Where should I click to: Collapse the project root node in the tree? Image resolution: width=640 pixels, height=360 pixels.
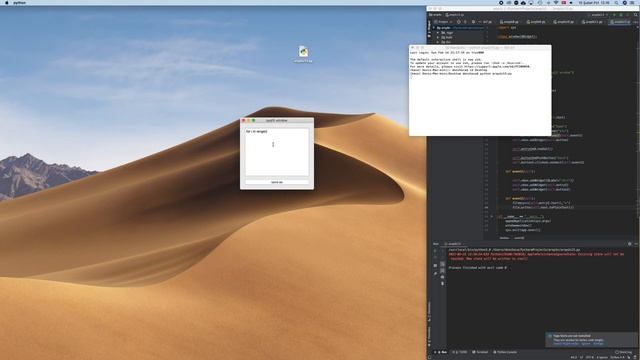pyautogui.click(x=433, y=28)
